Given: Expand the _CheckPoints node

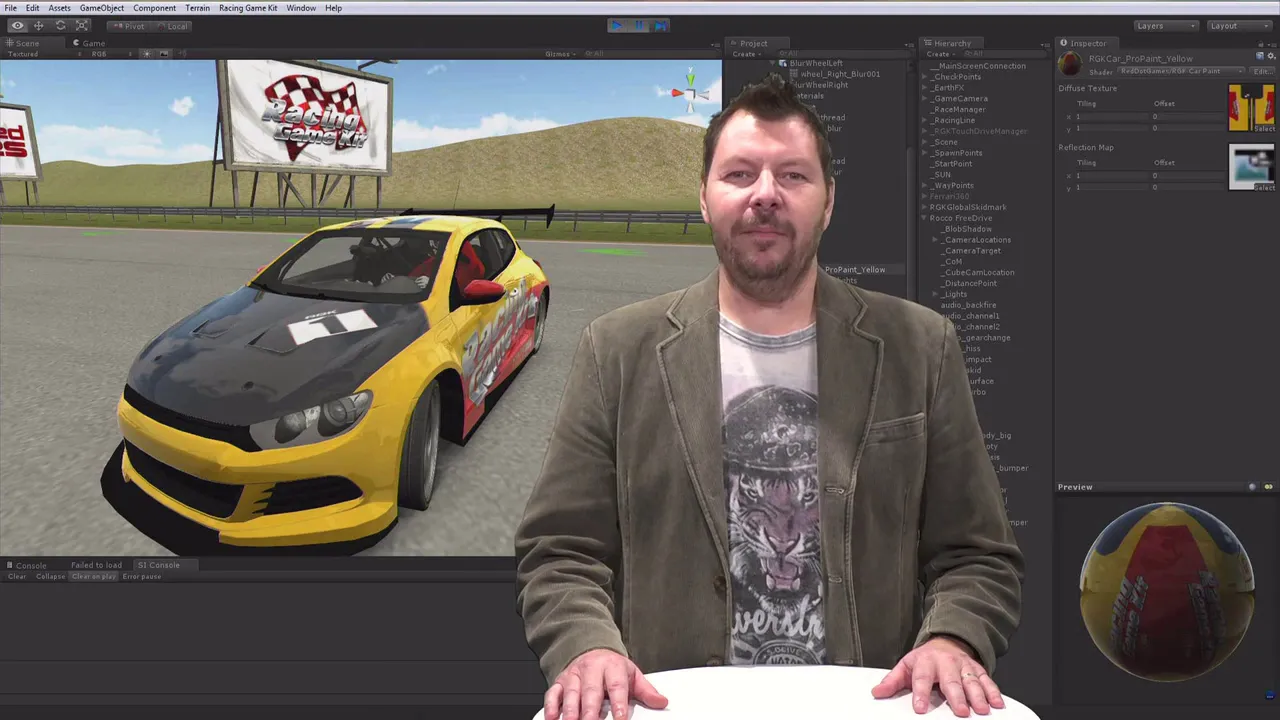Looking at the screenshot, I should click(x=925, y=77).
